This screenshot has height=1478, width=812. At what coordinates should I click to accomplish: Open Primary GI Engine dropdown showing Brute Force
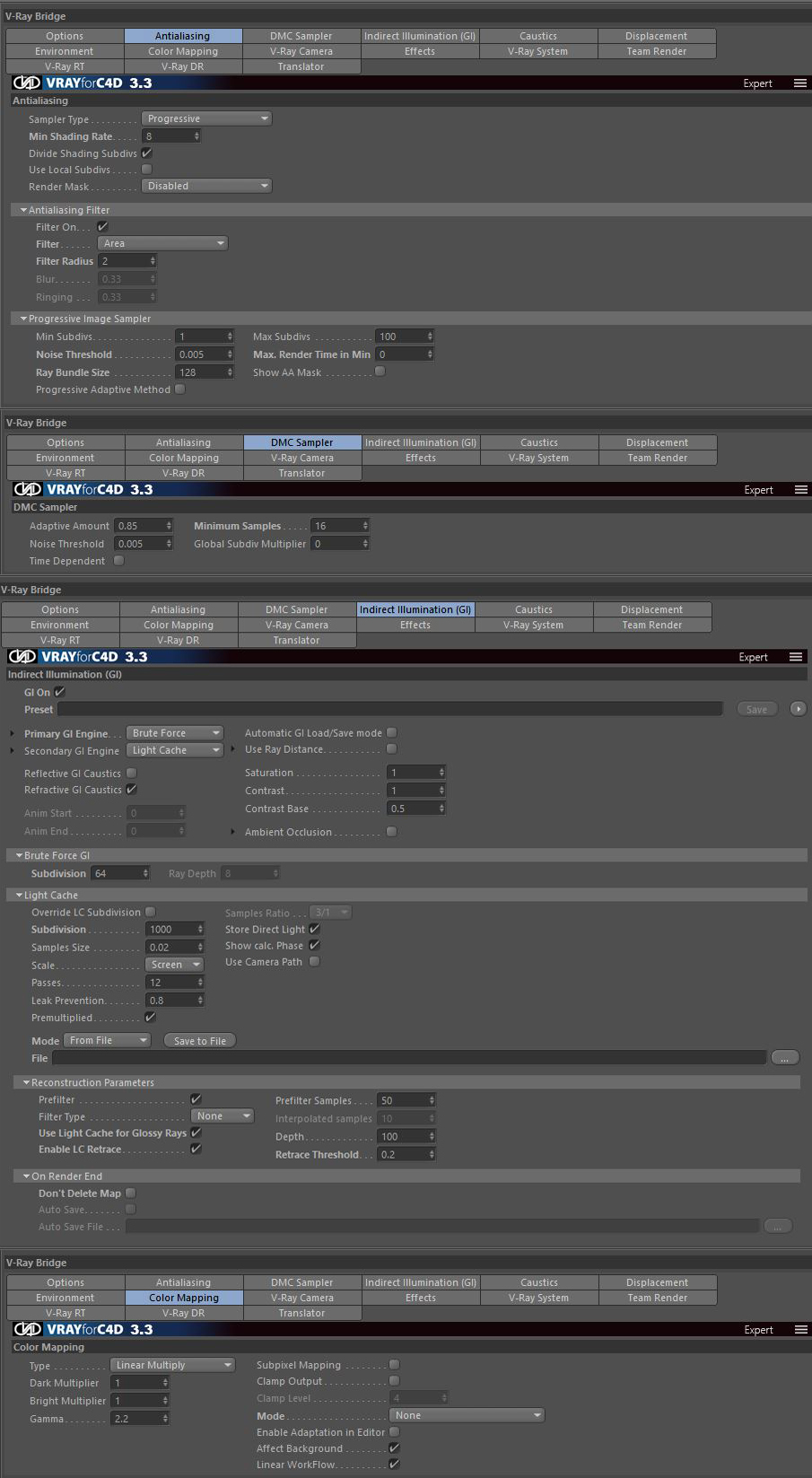coord(174,733)
